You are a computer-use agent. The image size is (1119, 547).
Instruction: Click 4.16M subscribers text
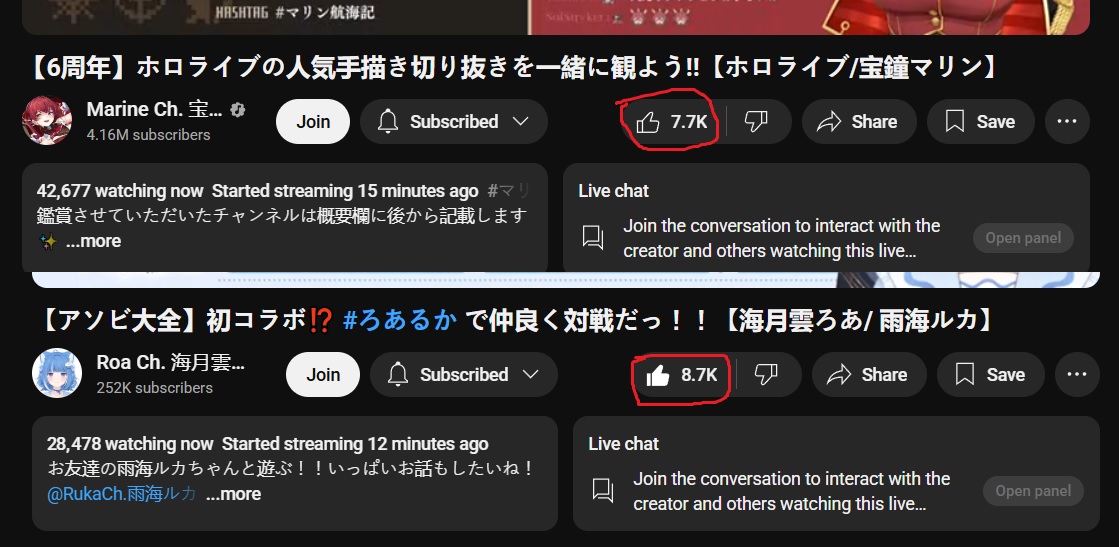[148, 135]
